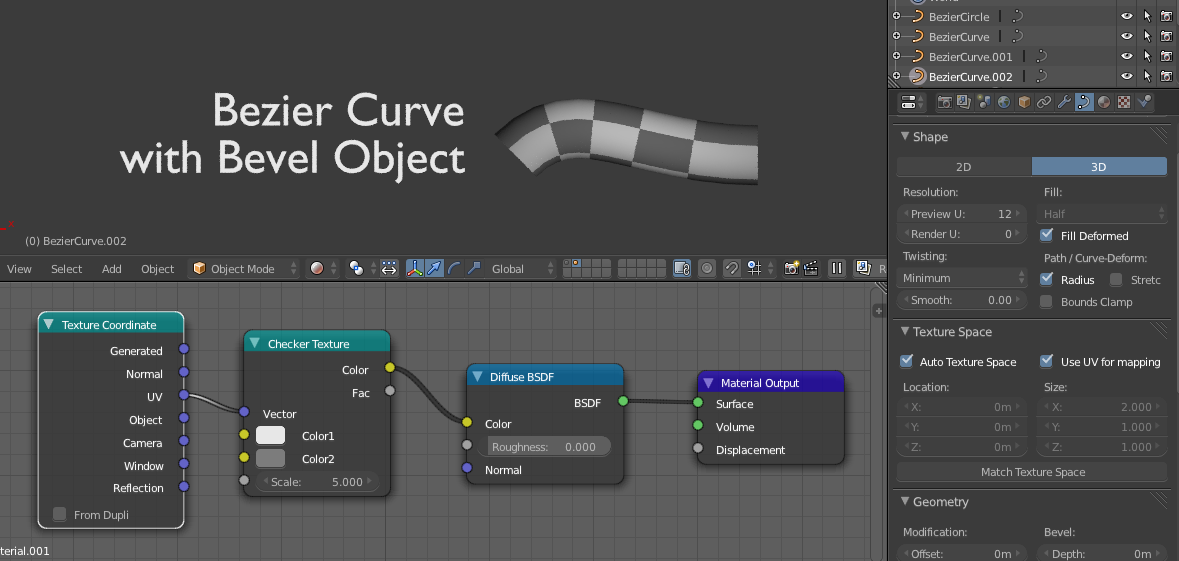The image size is (1179, 561).
Task: Select BezierCurve.002 in the outliner
Action: [970, 76]
